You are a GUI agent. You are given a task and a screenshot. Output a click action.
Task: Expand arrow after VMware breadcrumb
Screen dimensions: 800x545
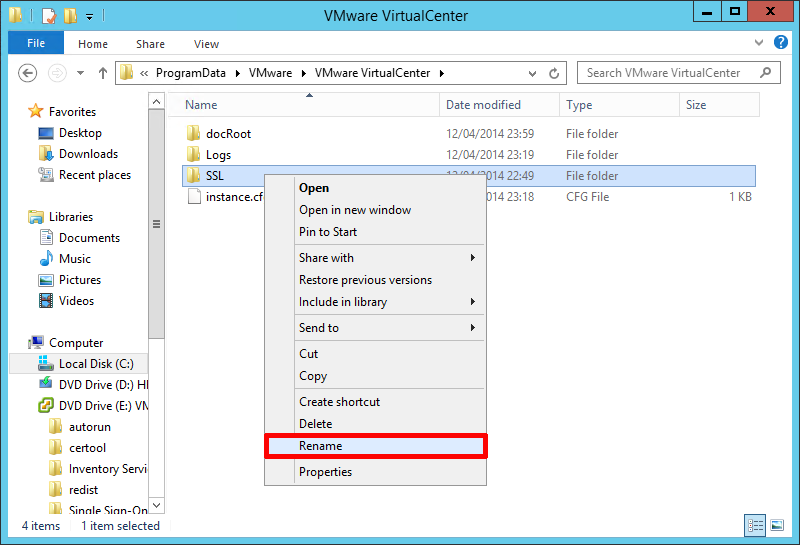[x=304, y=73]
